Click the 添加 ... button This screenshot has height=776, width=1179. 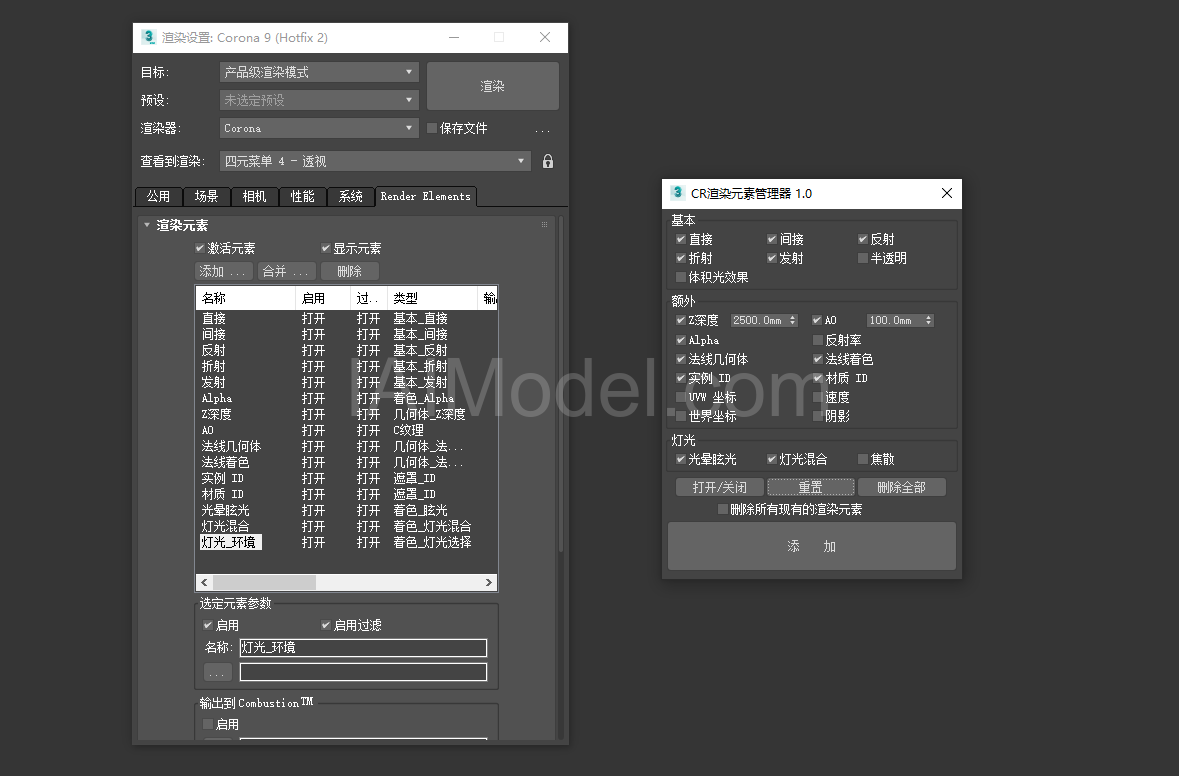click(223, 271)
